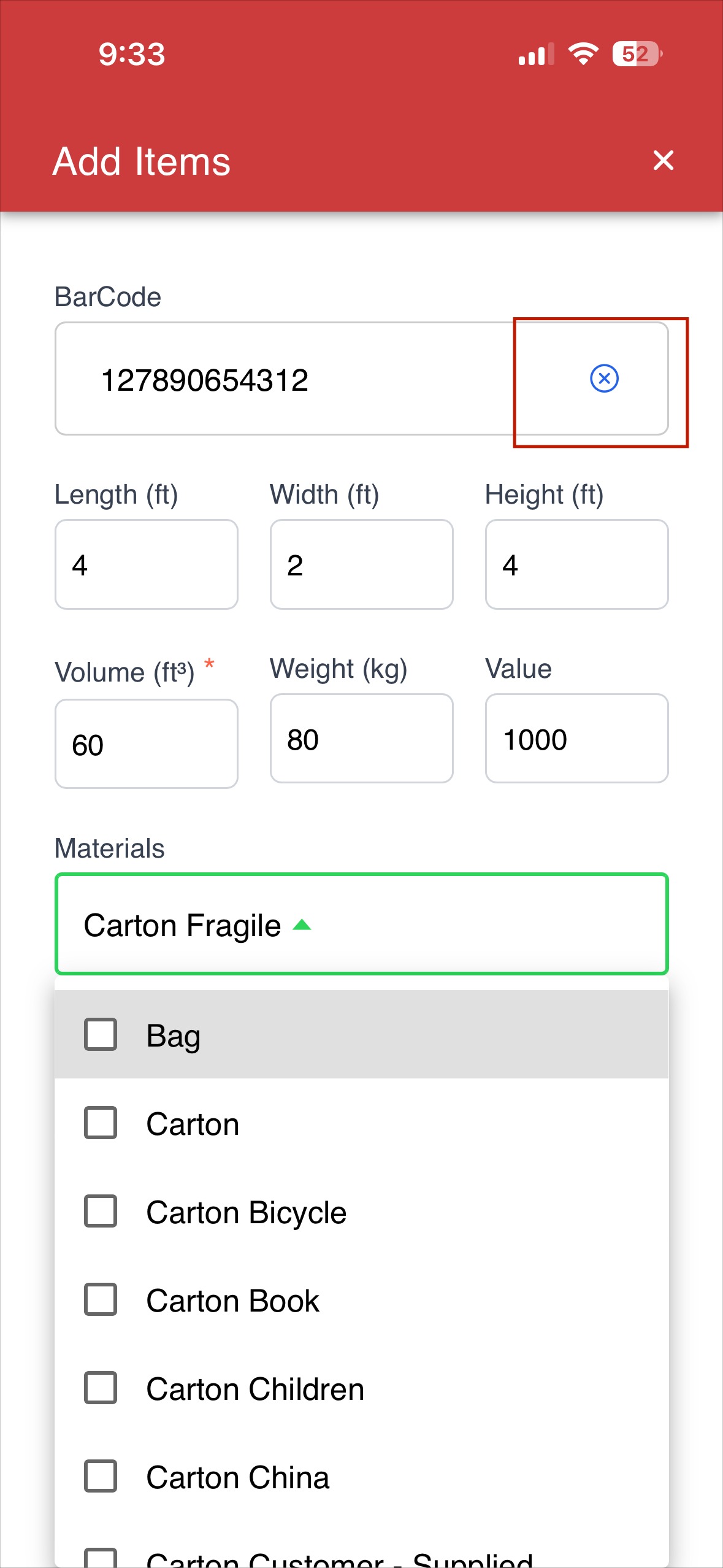Tap the battery indicator in the status bar

(637, 54)
